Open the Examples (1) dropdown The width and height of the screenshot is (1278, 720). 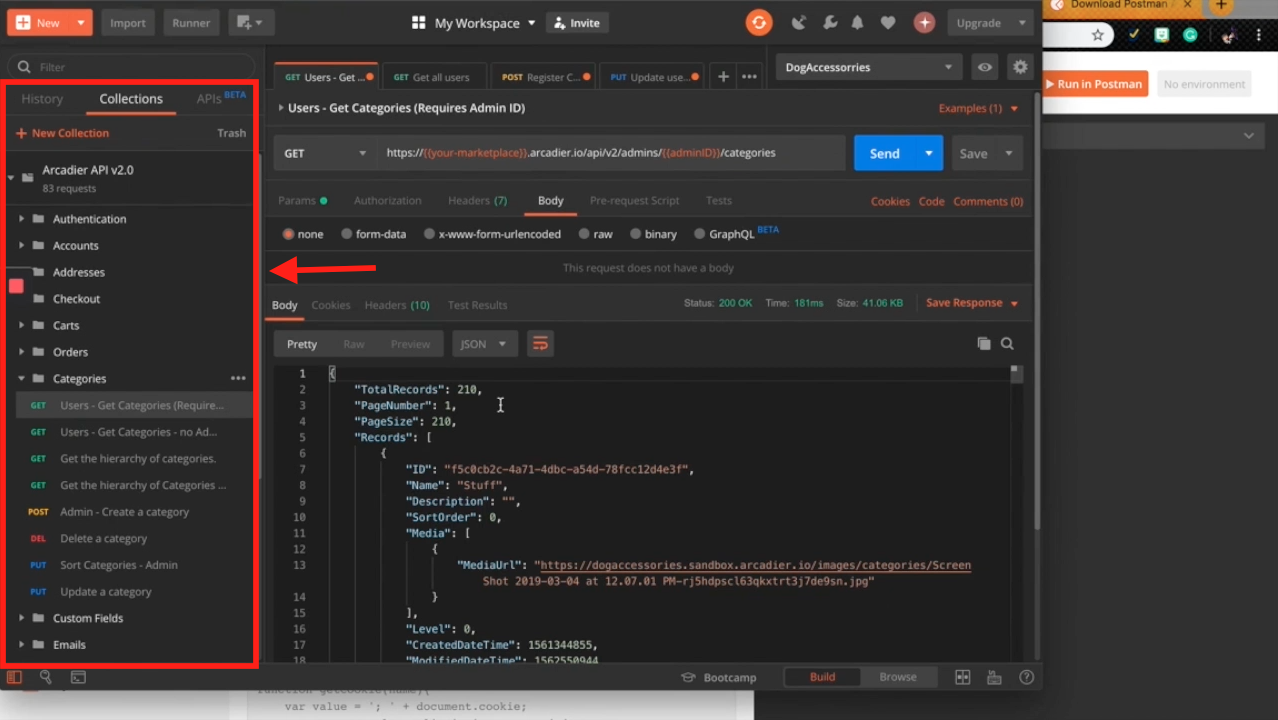coord(978,108)
